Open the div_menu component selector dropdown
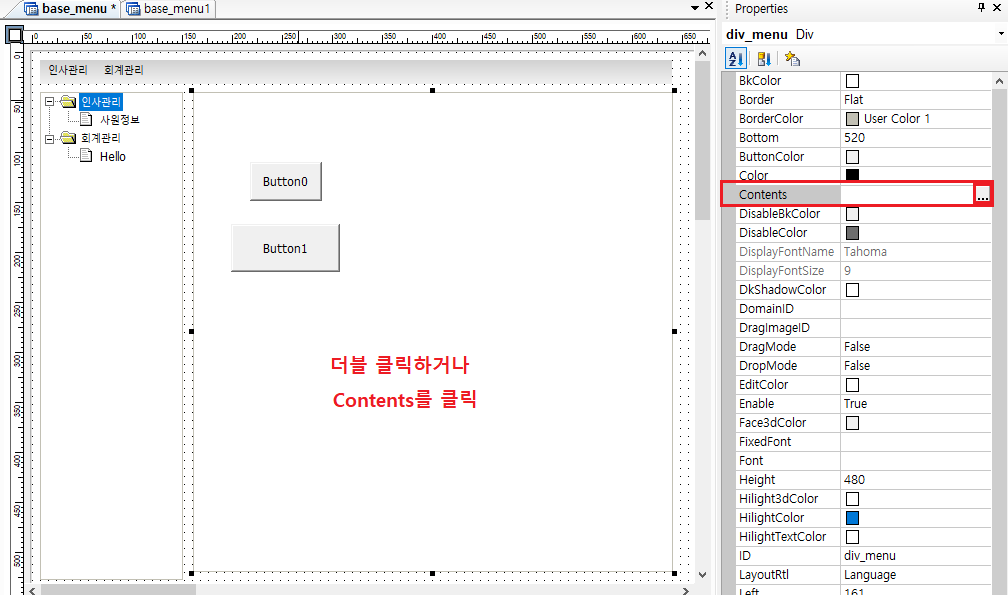The height and width of the screenshot is (595, 1008). click(x=1001, y=34)
